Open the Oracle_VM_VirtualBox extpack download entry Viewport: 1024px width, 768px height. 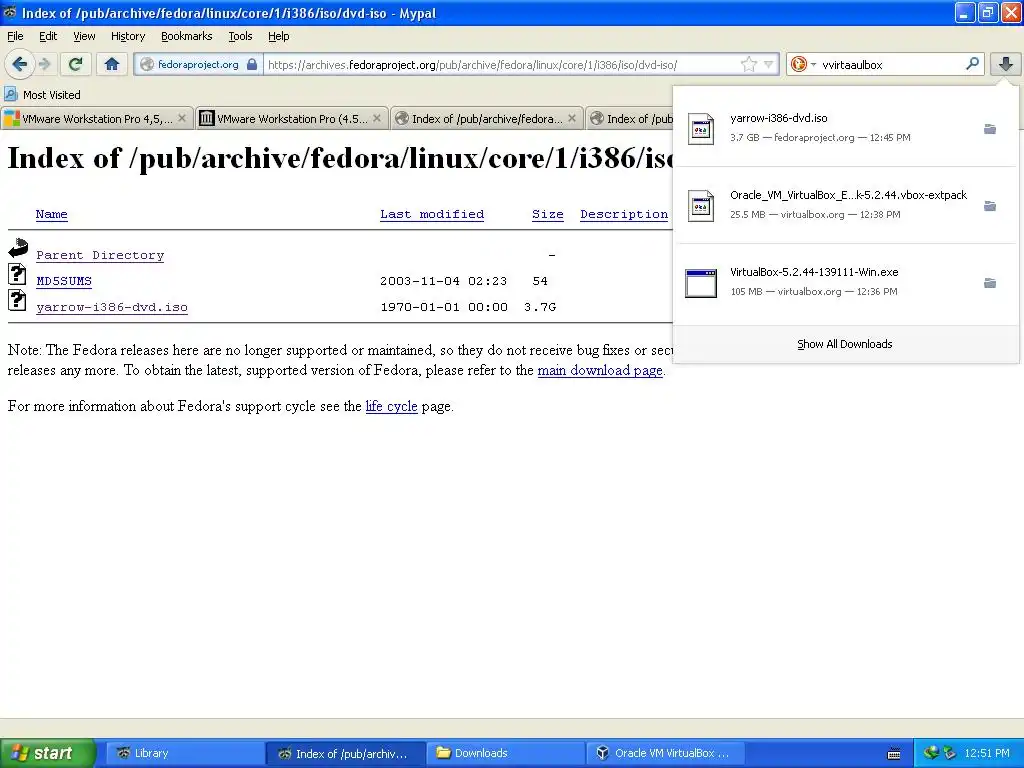845,204
